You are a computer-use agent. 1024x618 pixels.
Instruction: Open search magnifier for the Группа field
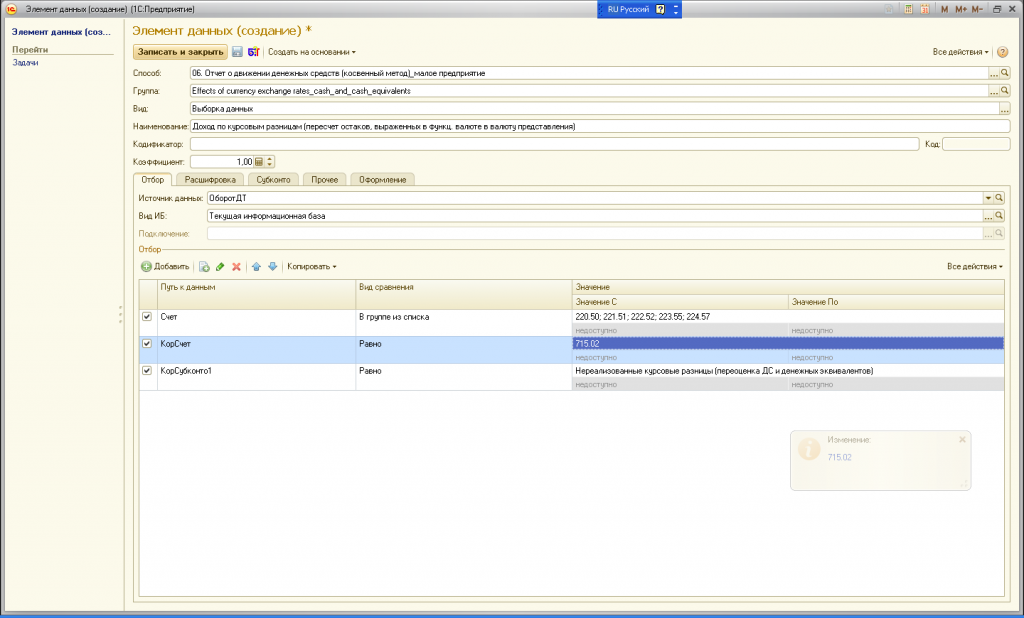point(1005,91)
